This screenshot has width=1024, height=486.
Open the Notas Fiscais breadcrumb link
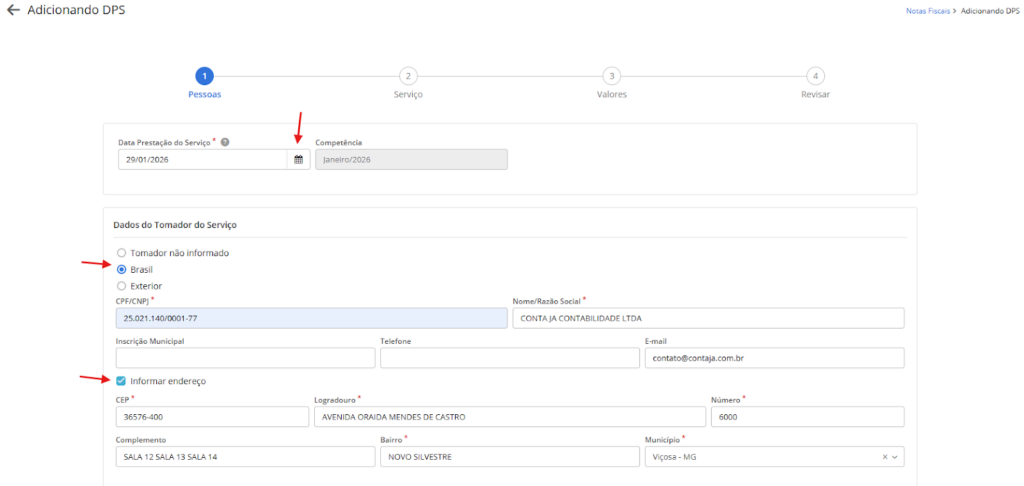click(928, 10)
